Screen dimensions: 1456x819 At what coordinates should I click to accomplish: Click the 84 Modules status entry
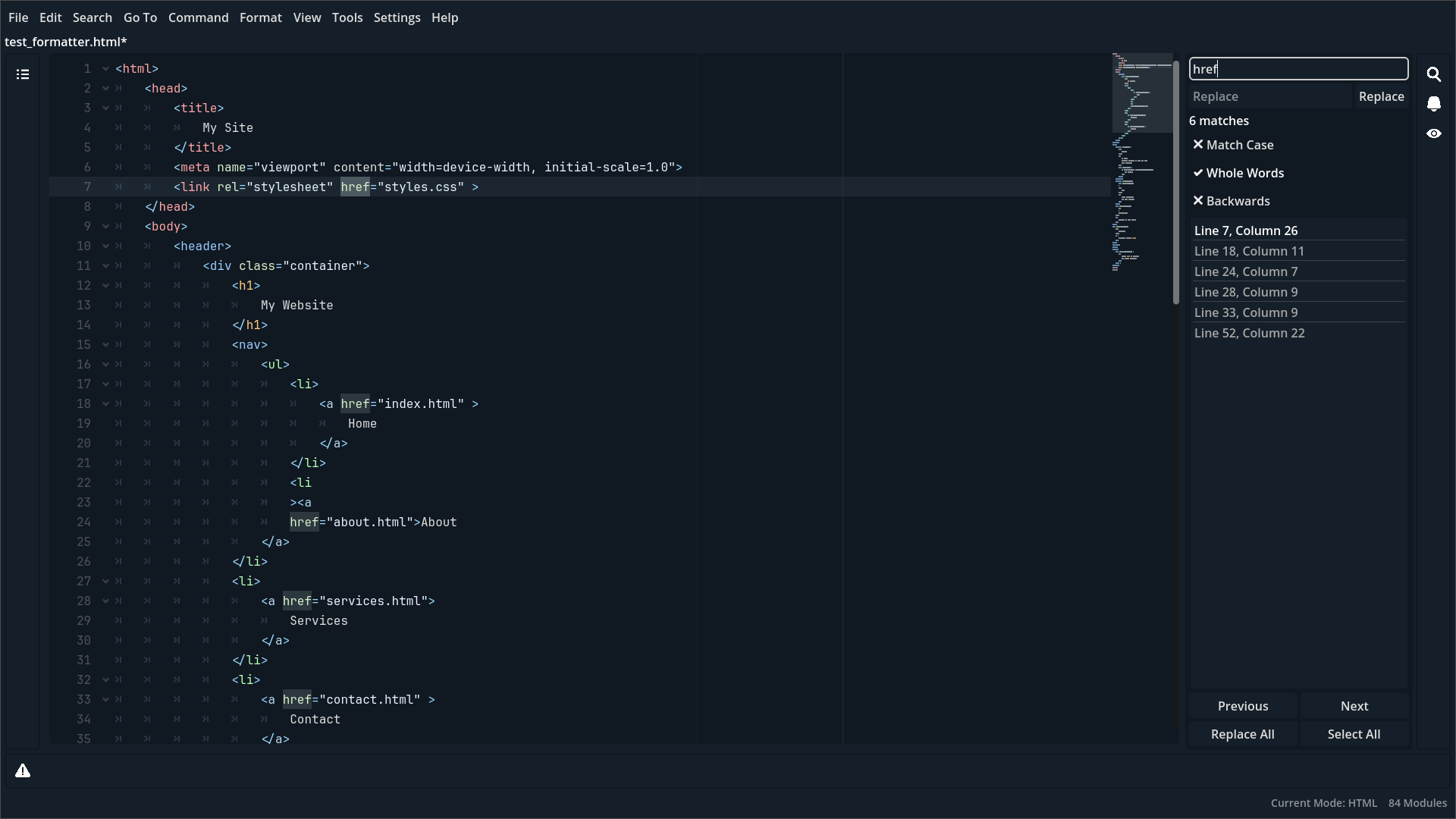[x=1417, y=803]
